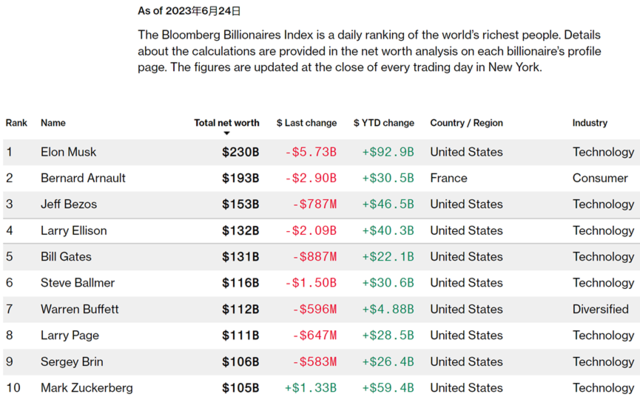Select Larry Page row name
640x397 pixels.
pos(70,335)
